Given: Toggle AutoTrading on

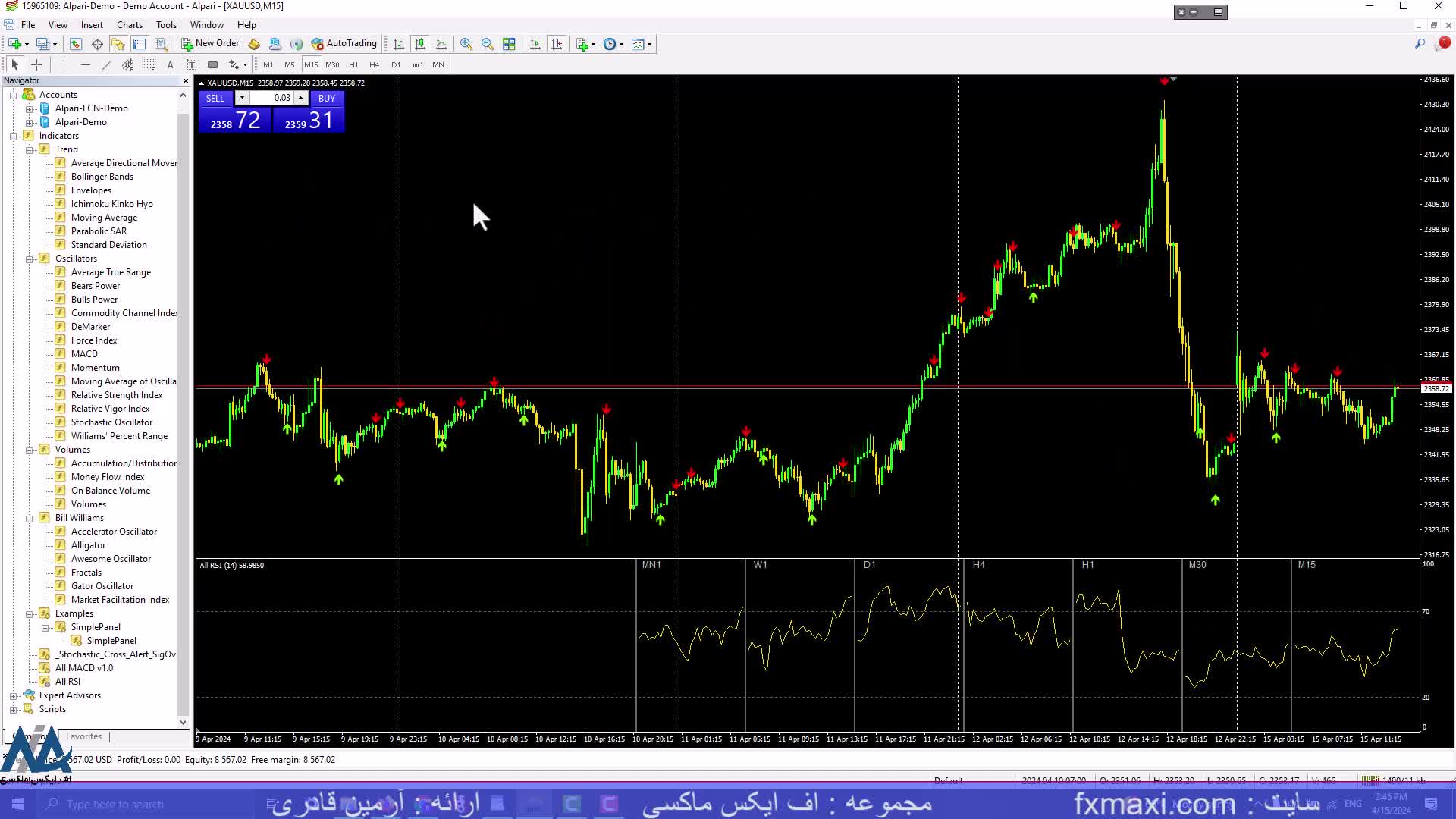Looking at the screenshot, I should point(346,43).
